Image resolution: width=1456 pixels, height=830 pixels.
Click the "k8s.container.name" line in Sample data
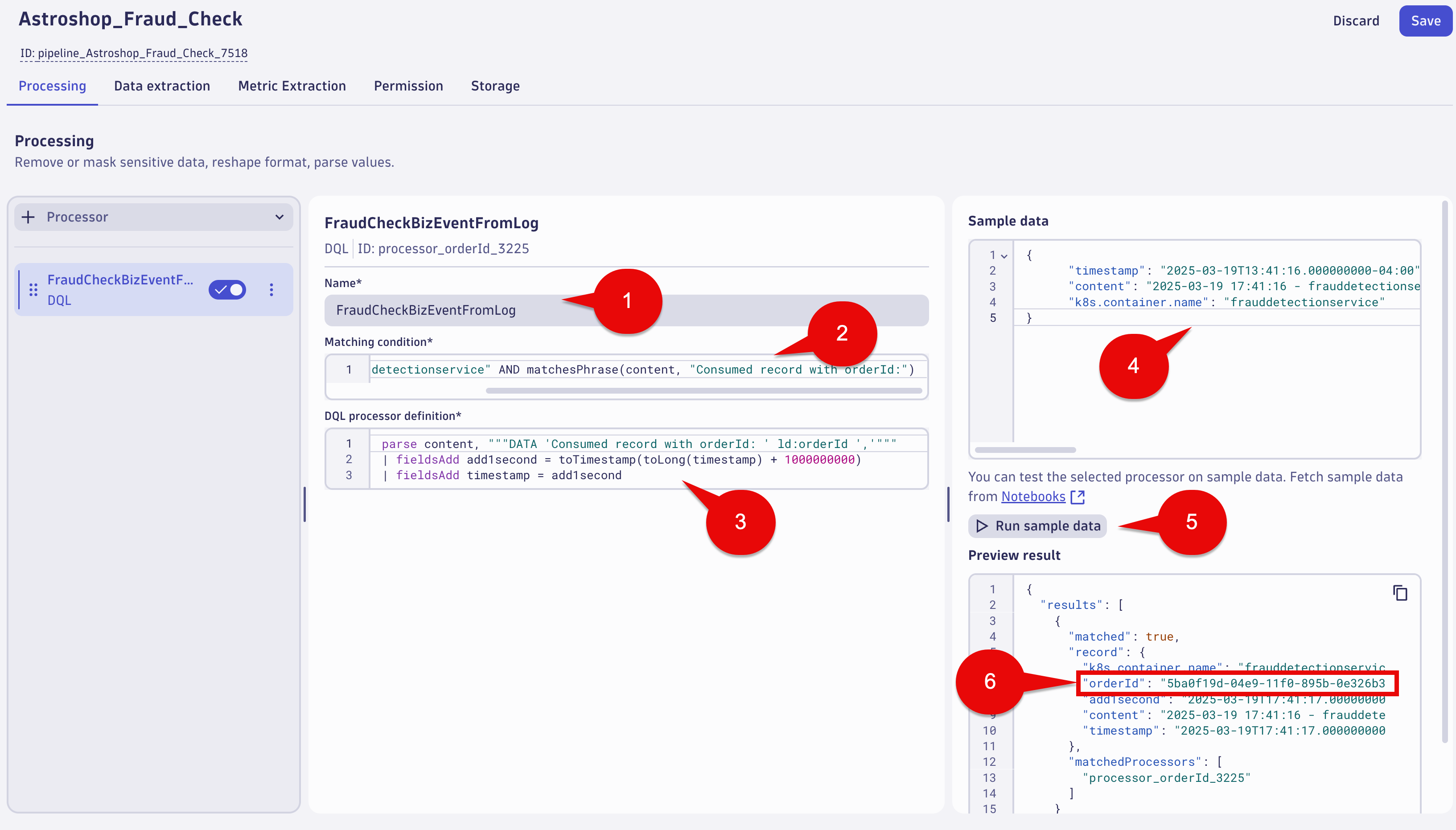coord(1226,302)
